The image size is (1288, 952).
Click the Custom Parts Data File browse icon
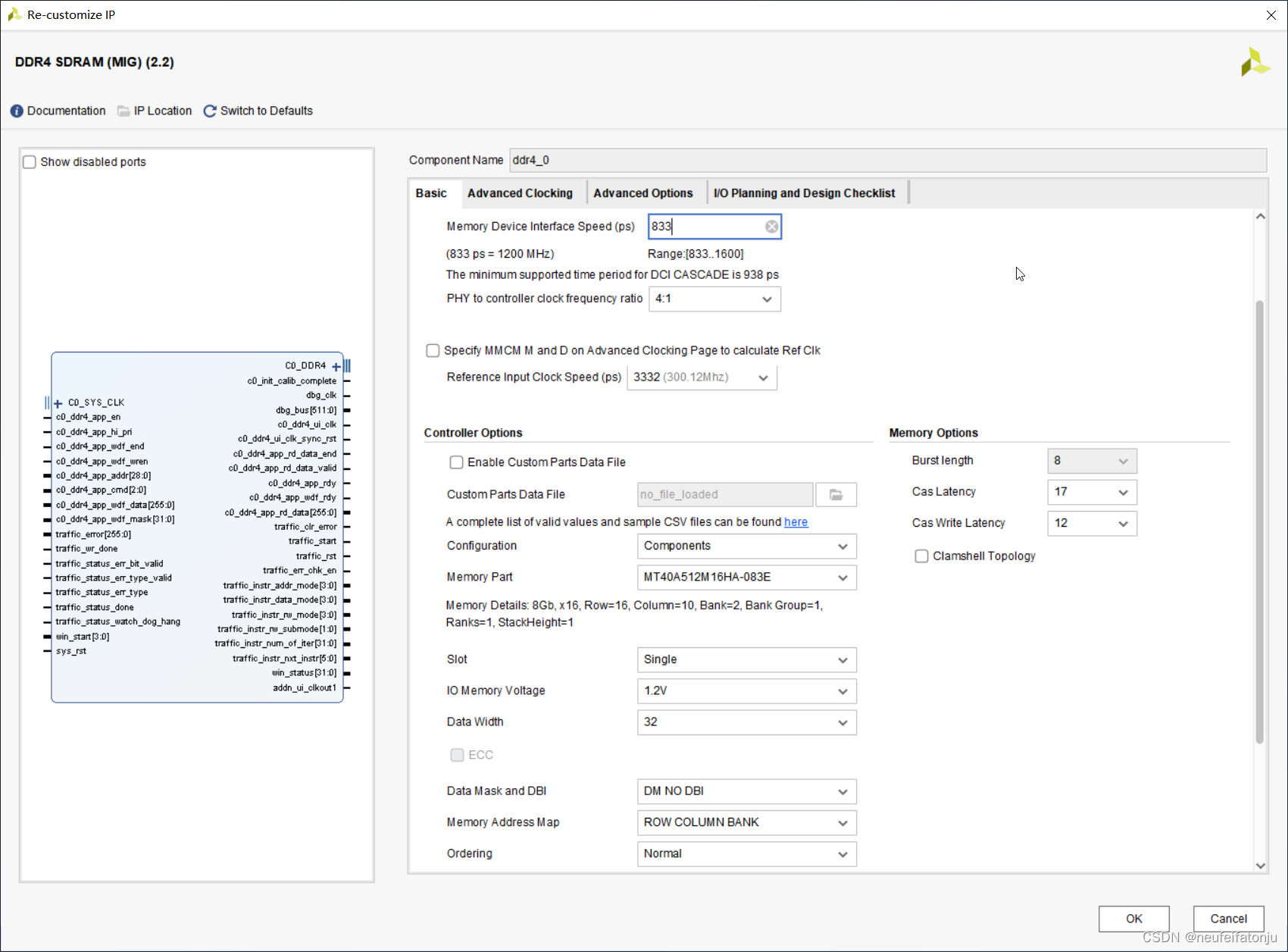tap(836, 495)
